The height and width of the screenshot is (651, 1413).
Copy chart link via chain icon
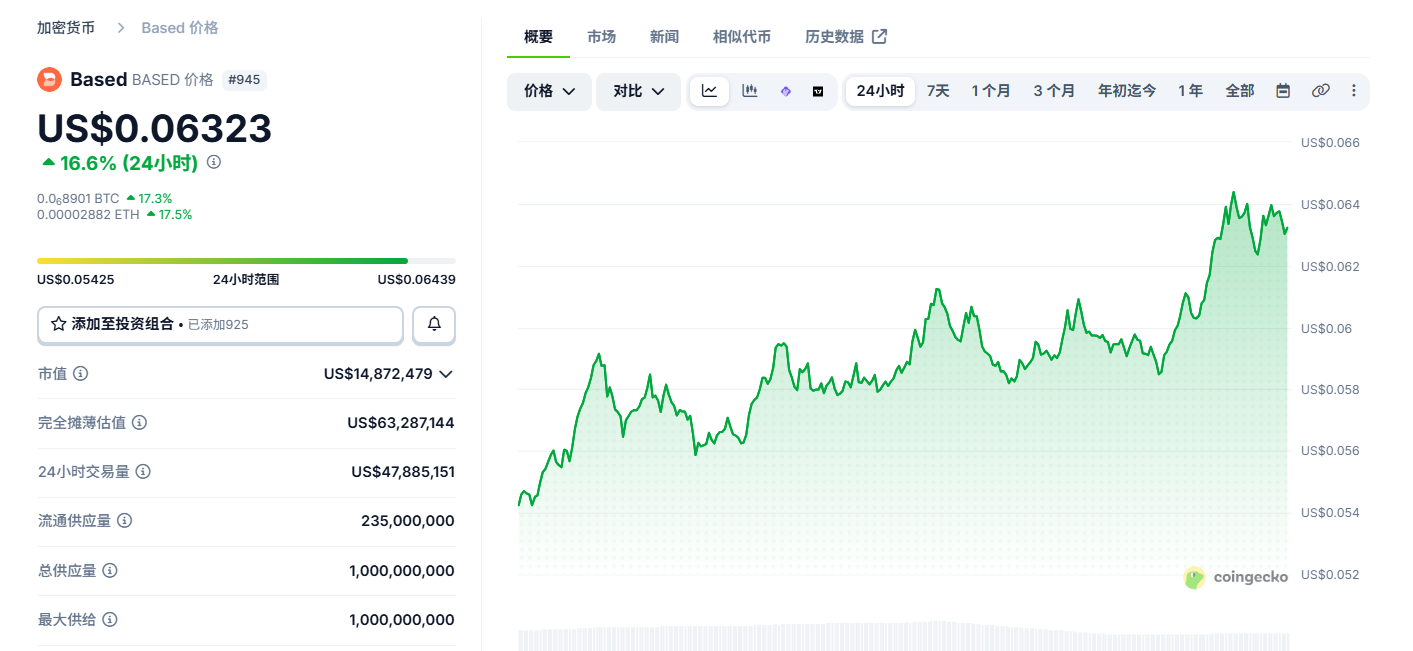click(x=1320, y=91)
